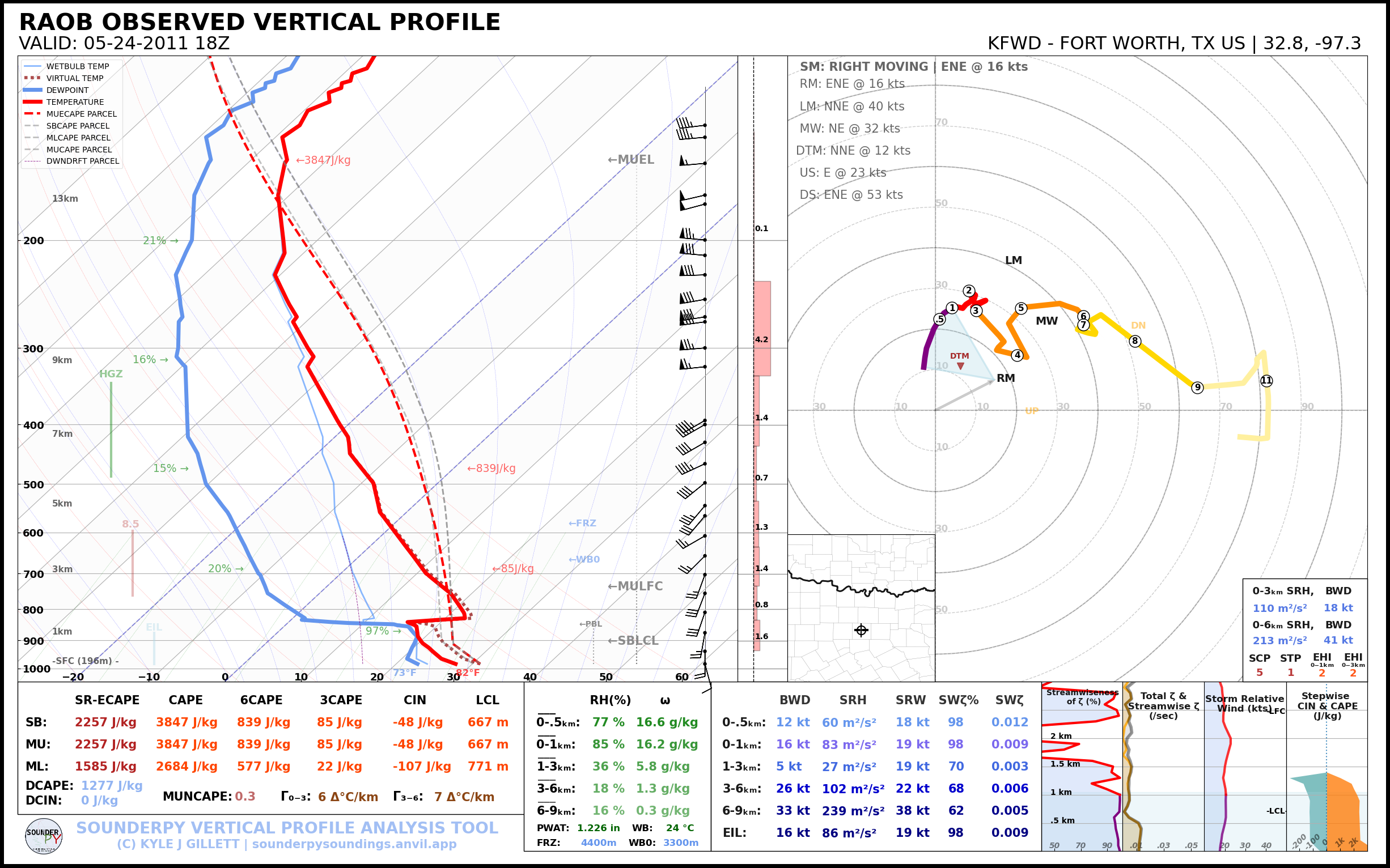Click the LM marker on the hodograph
The height and width of the screenshot is (868, 1390).
[x=1014, y=259]
